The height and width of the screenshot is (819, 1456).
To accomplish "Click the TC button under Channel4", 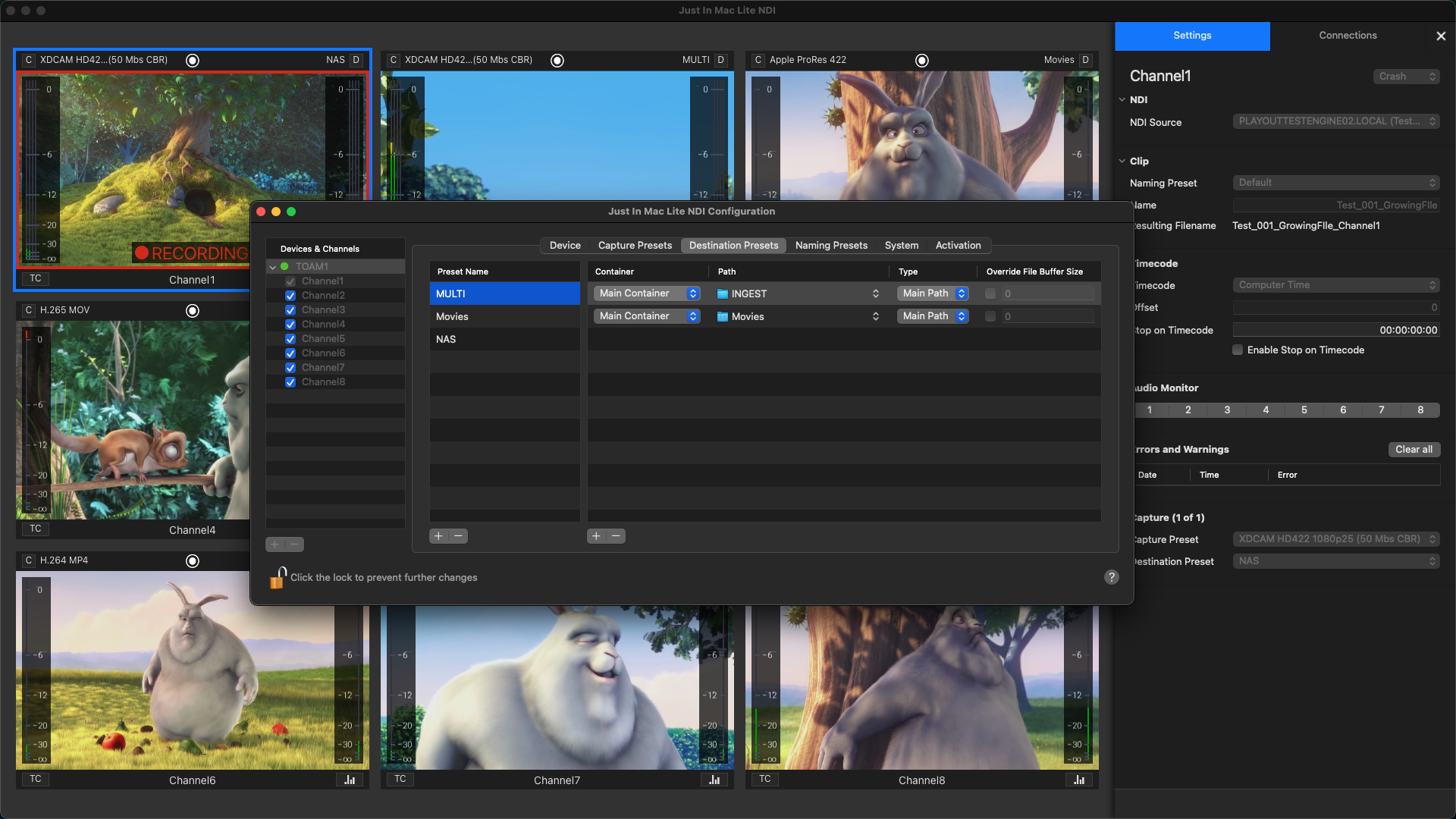I will pyautogui.click(x=36, y=529).
